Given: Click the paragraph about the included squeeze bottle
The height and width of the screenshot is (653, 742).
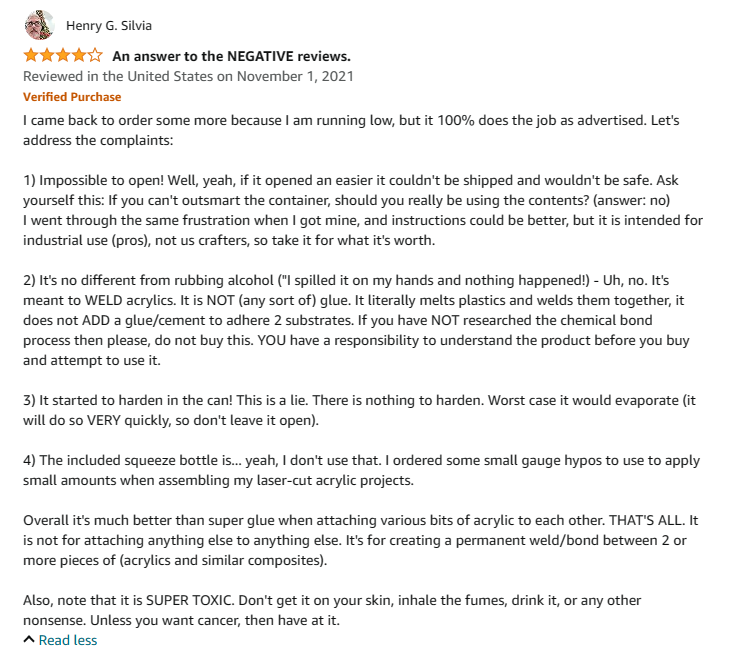Looking at the screenshot, I should tap(362, 470).
